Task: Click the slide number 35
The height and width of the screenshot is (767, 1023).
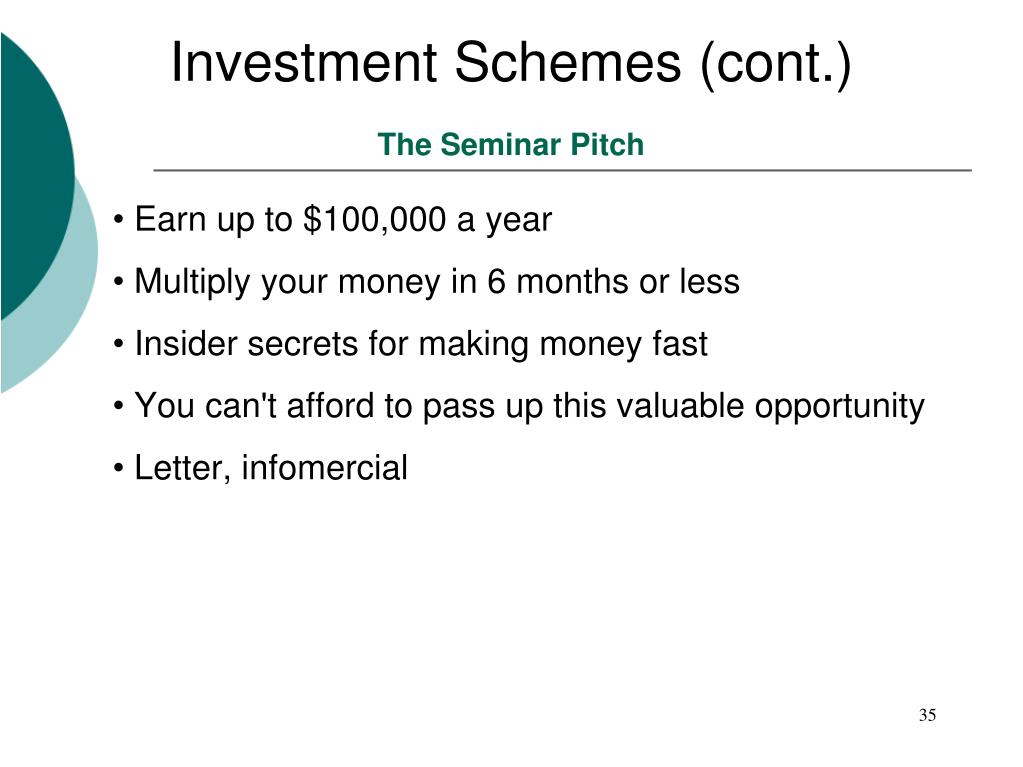Action: pos(927,715)
